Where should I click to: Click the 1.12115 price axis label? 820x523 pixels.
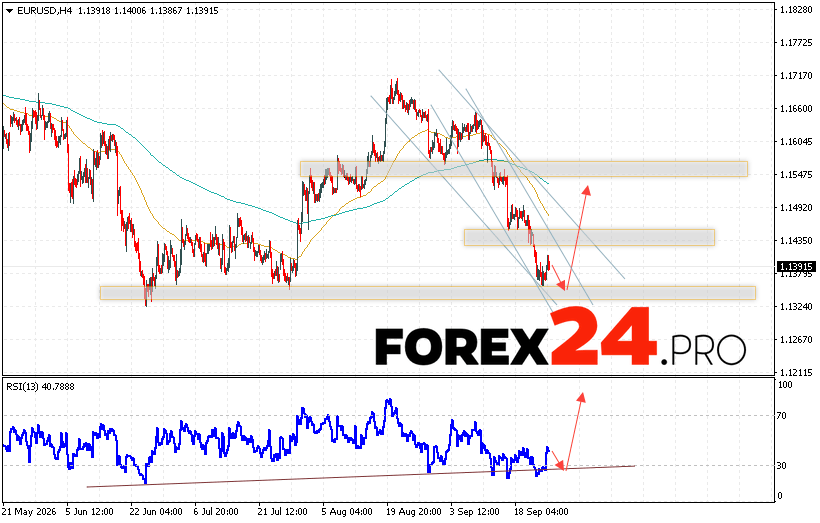click(x=796, y=372)
